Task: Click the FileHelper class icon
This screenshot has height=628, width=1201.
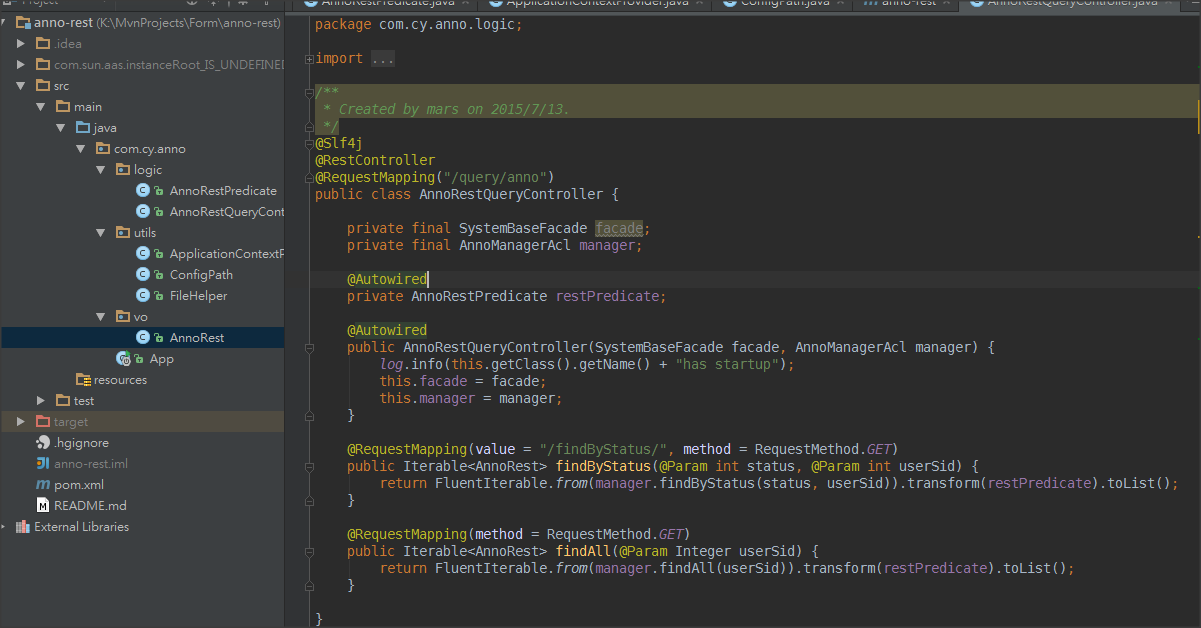Action: [x=143, y=295]
